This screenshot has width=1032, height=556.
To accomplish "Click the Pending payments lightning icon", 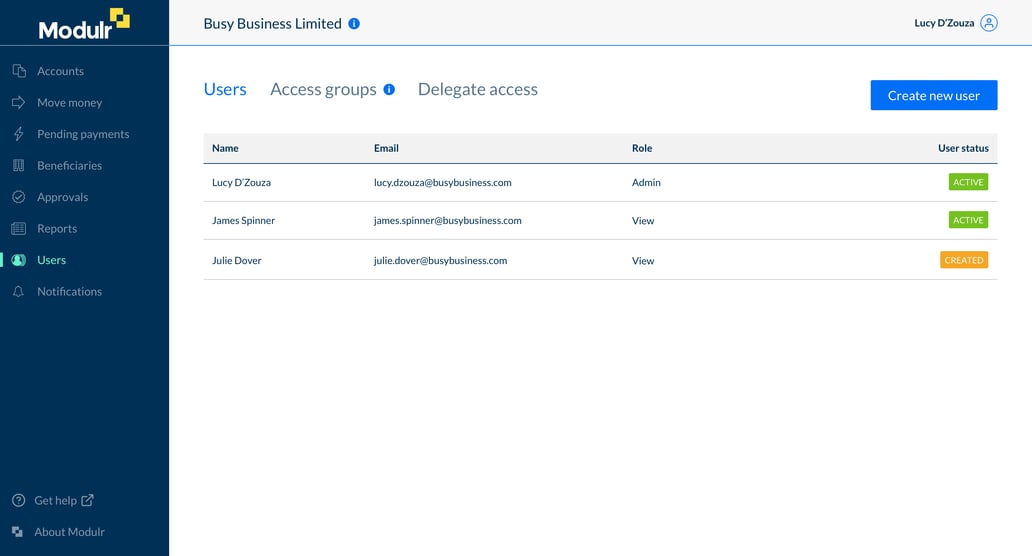I will pyautogui.click(x=19, y=134).
